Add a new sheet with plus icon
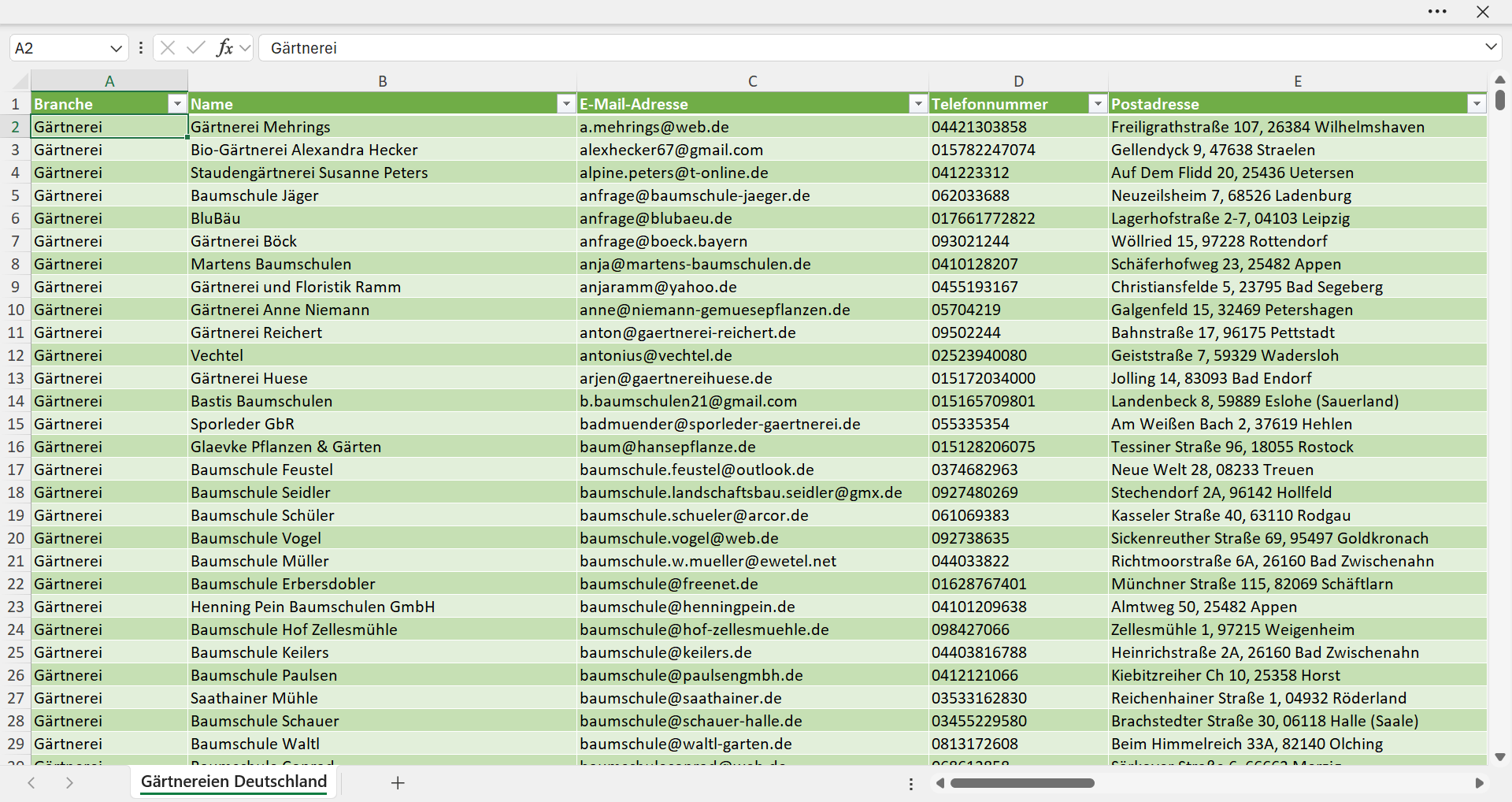This screenshot has width=1512, height=802. pyautogui.click(x=398, y=782)
